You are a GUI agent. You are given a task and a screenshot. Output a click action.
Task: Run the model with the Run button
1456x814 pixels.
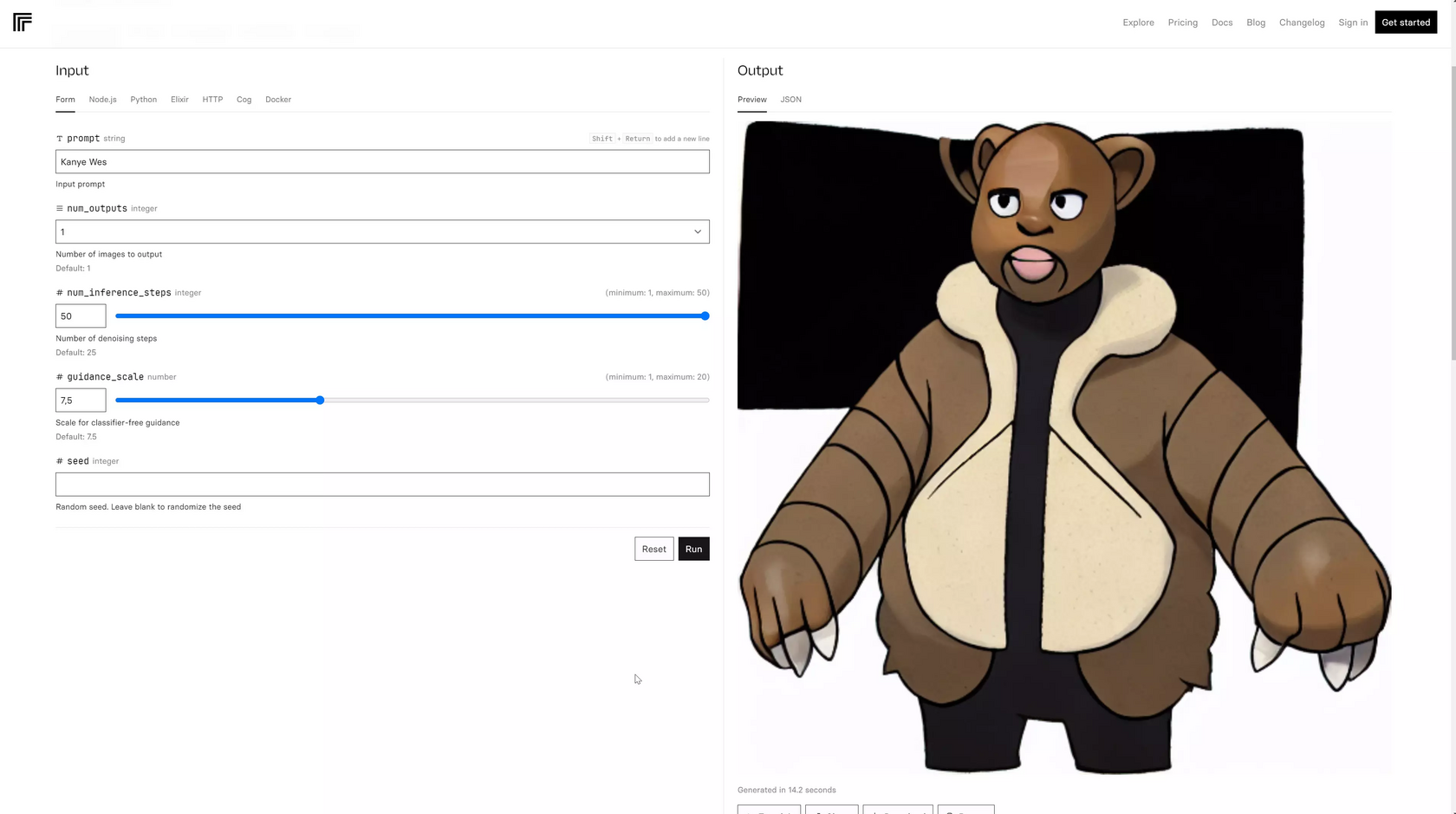tap(693, 549)
